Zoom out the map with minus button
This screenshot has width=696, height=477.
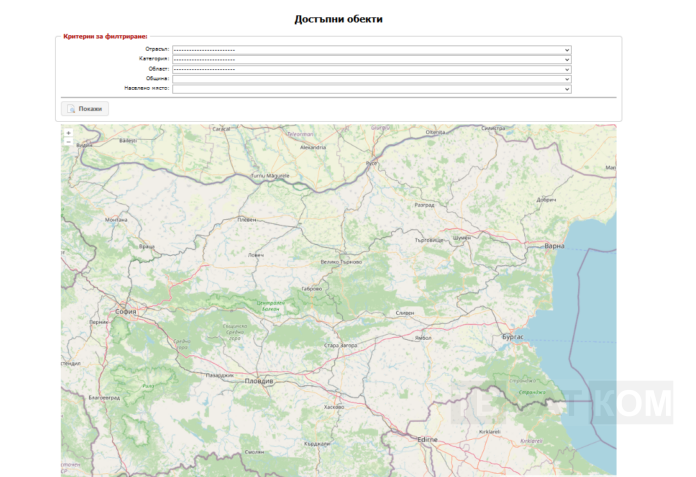pyautogui.click(x=68, y=142)
